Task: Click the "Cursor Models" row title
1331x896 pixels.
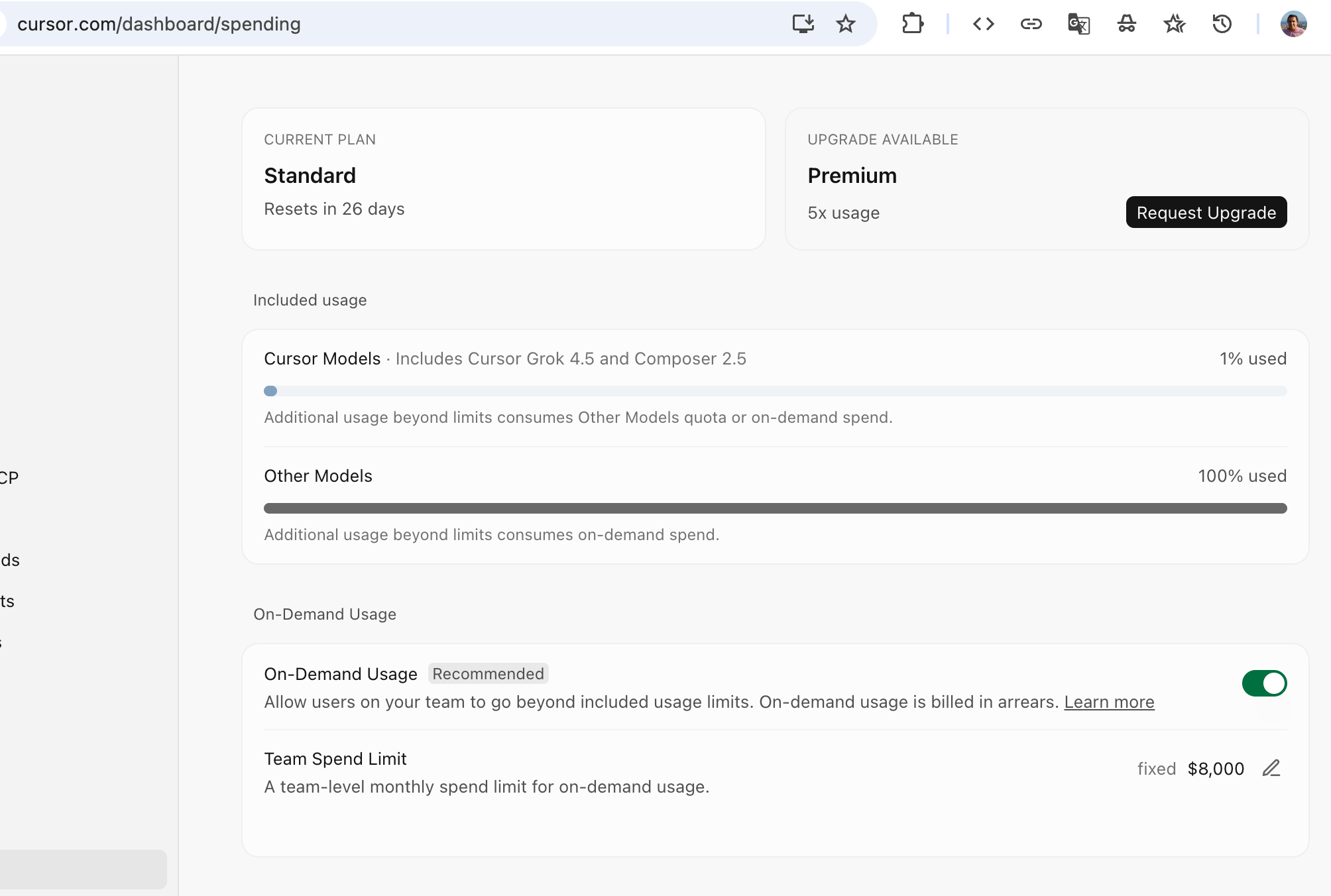Action: point(322,359)
